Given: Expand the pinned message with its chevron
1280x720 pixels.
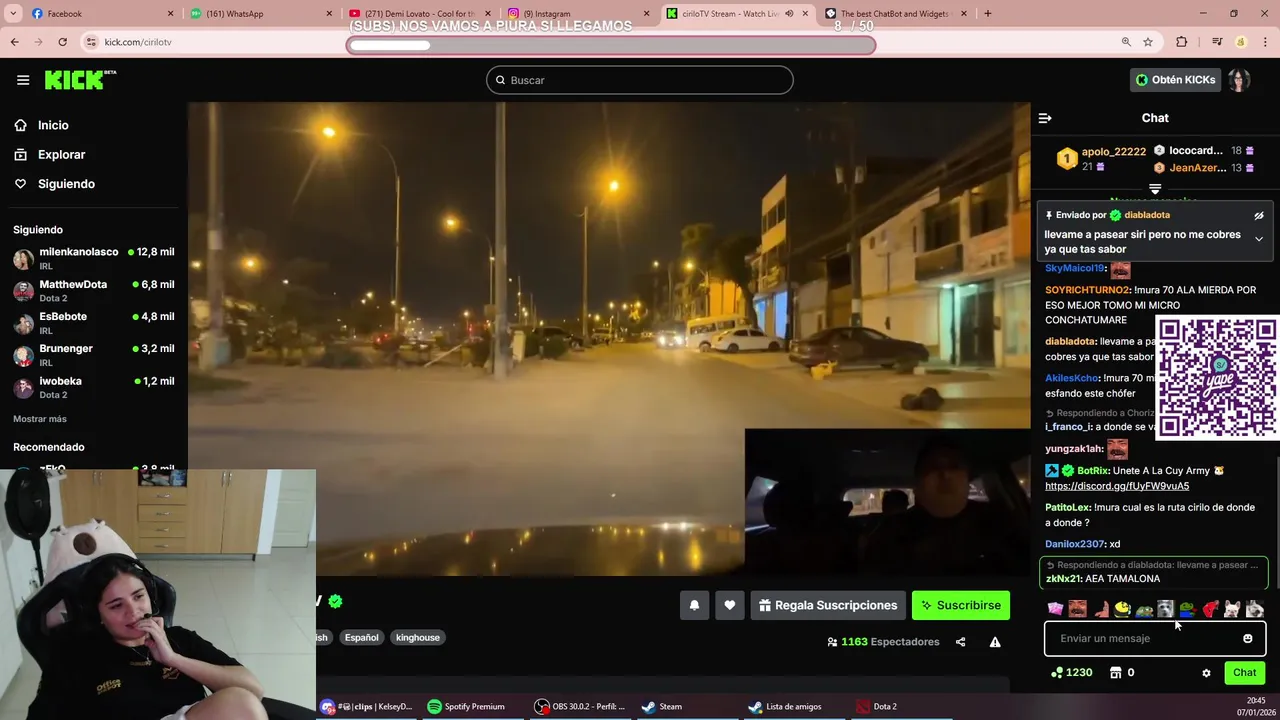Looking at the screenshot, I should tap(1259, 239).
